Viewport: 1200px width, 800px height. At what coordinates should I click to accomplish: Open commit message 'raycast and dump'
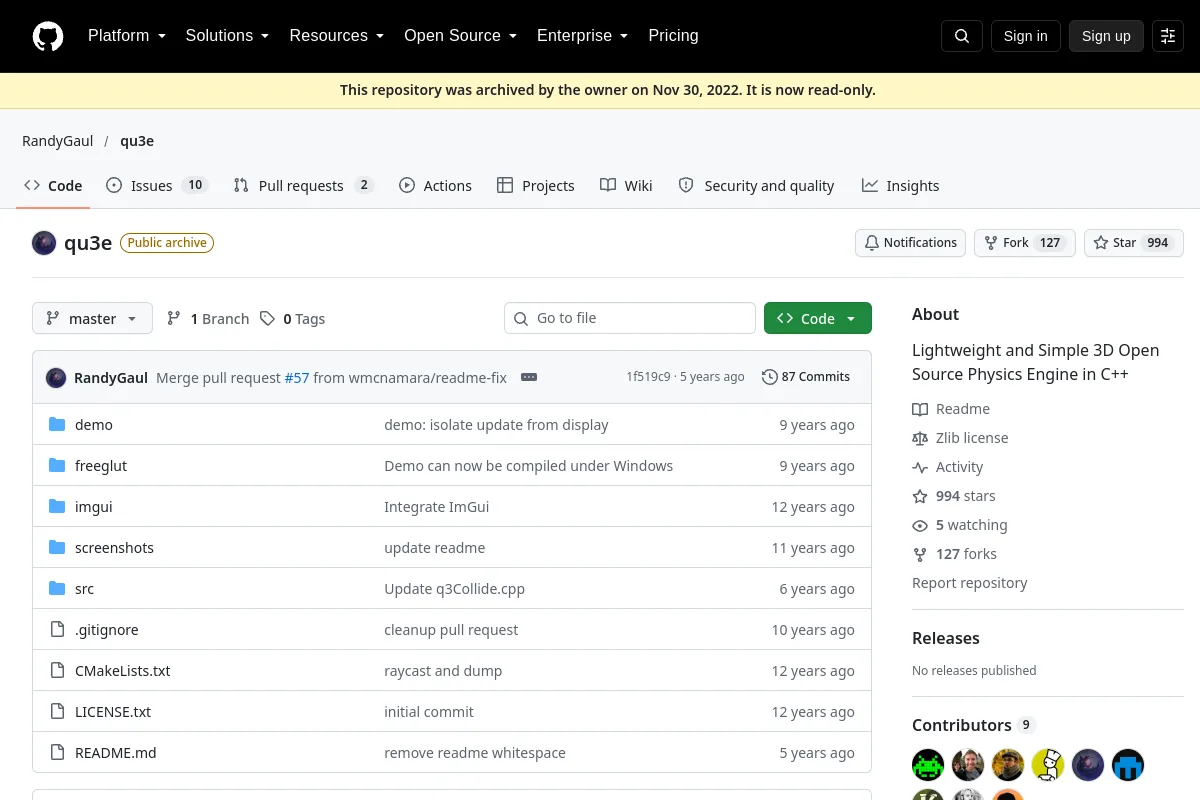[x=443, y=671]
